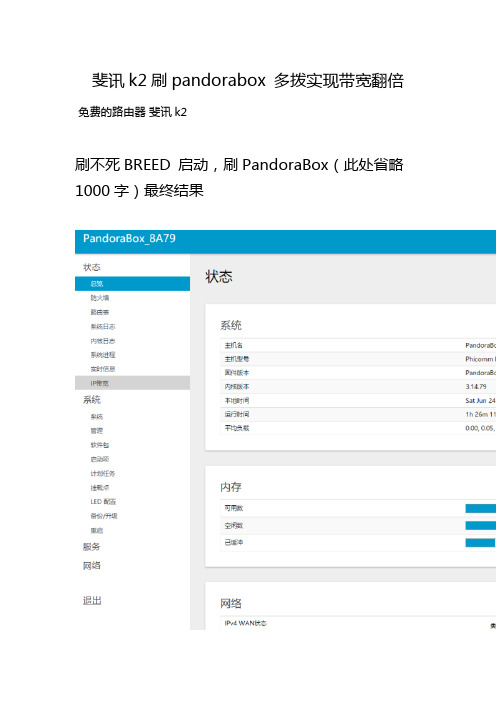Click the 固件版本 row label
Viewport: 496px width, 702px height.
tap(236, 372)
